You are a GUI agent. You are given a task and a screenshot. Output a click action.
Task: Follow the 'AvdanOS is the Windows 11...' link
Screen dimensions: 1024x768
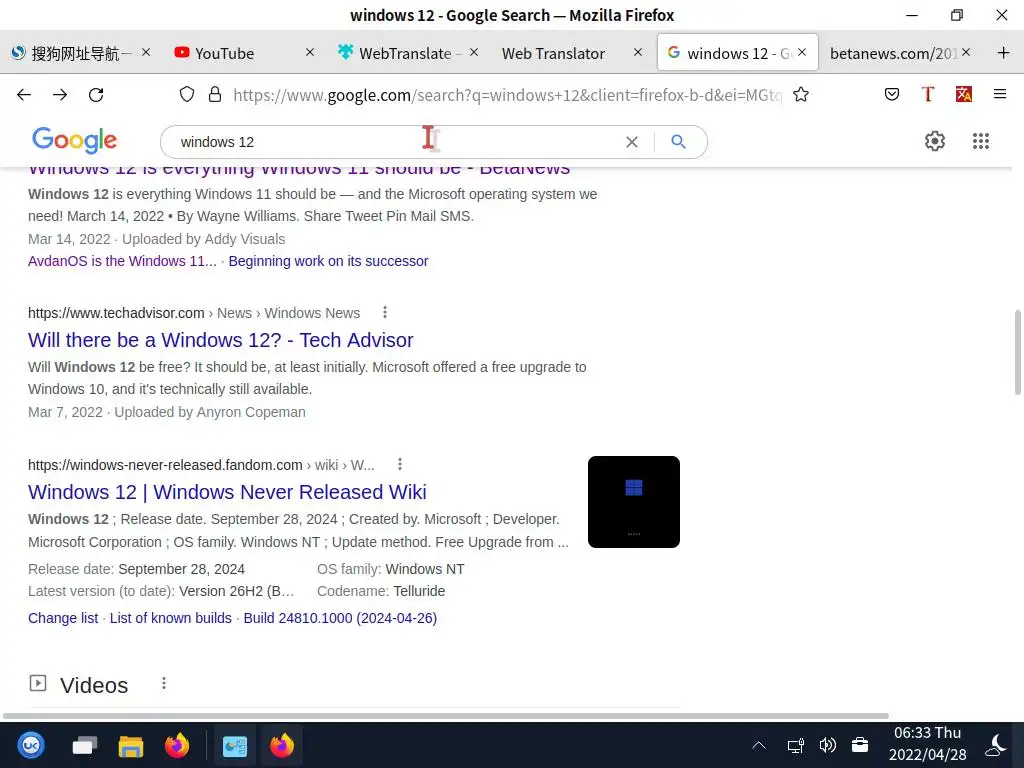point(122,261)
